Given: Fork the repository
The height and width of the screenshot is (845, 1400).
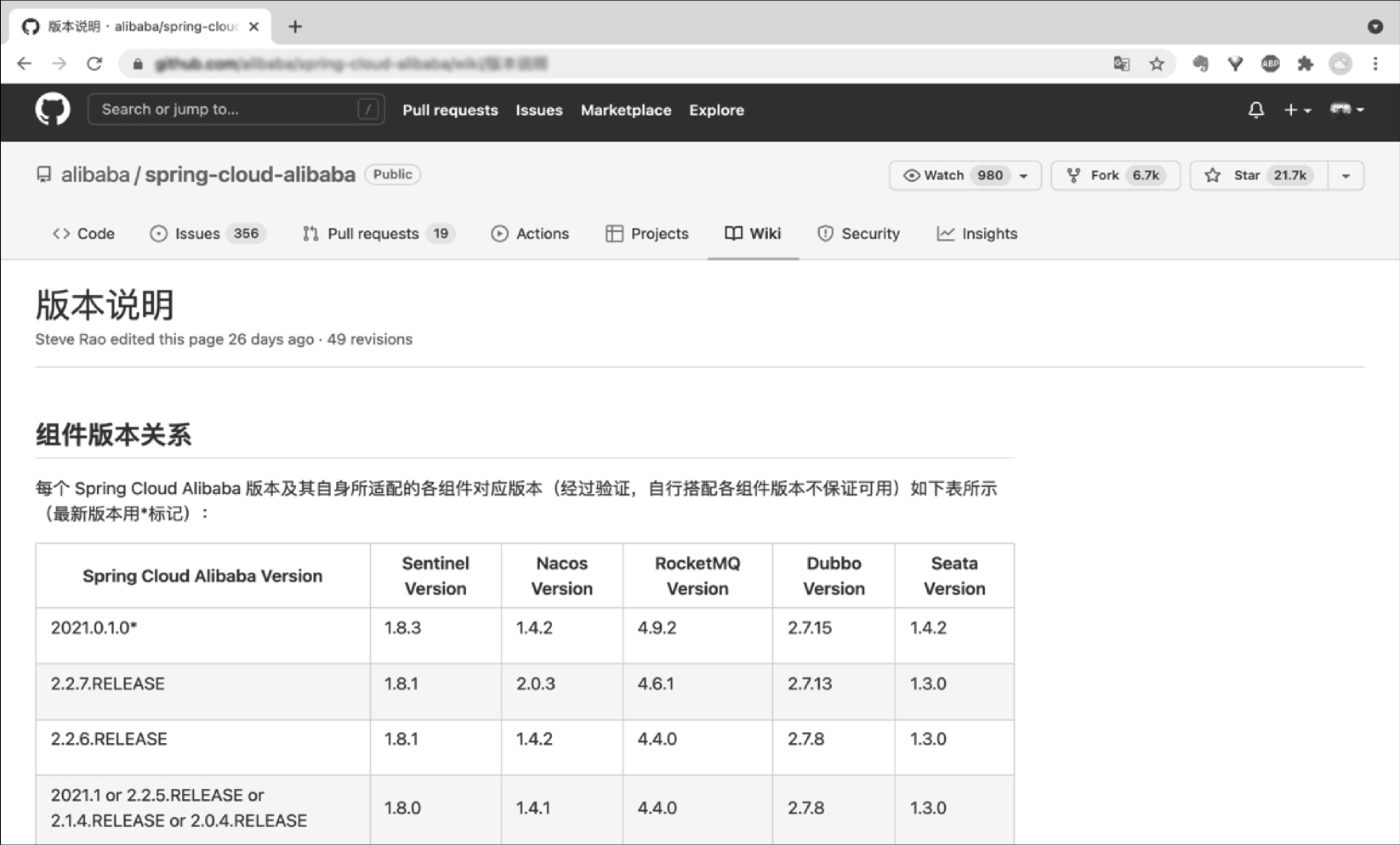Looking at the screenshot, I should coord(1115,175).
